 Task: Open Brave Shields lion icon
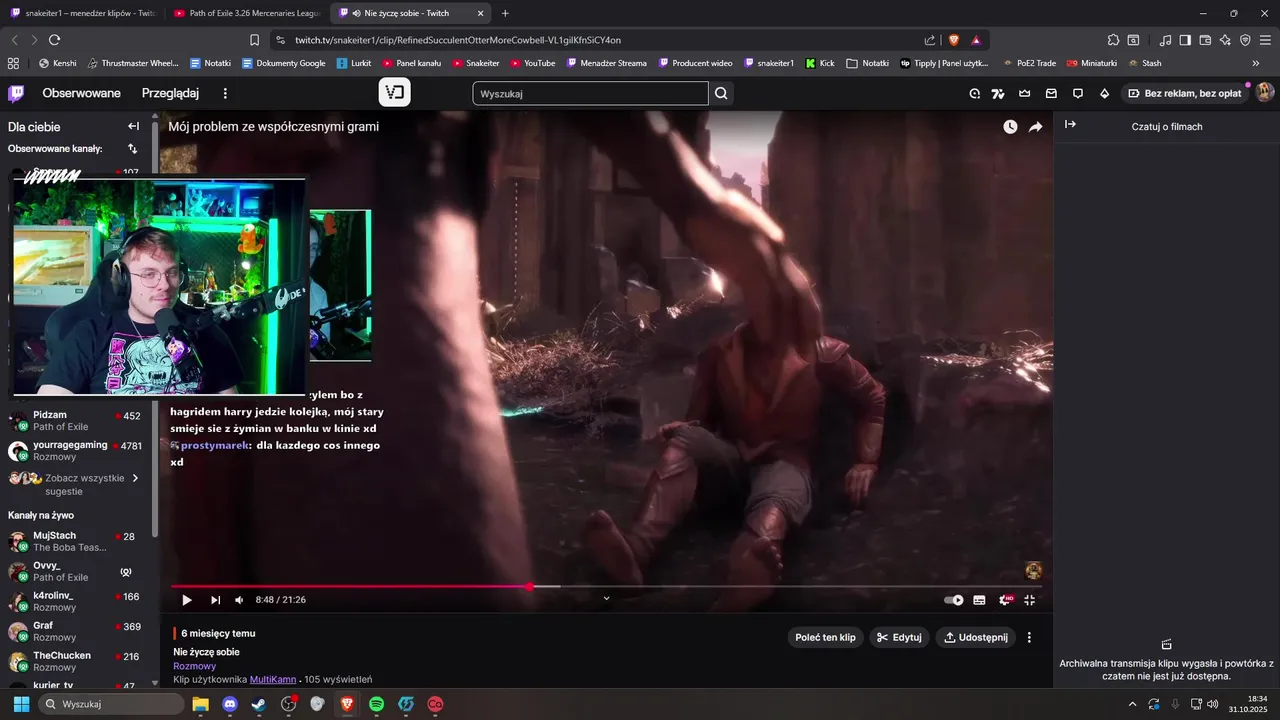click(x=953, y=40)
